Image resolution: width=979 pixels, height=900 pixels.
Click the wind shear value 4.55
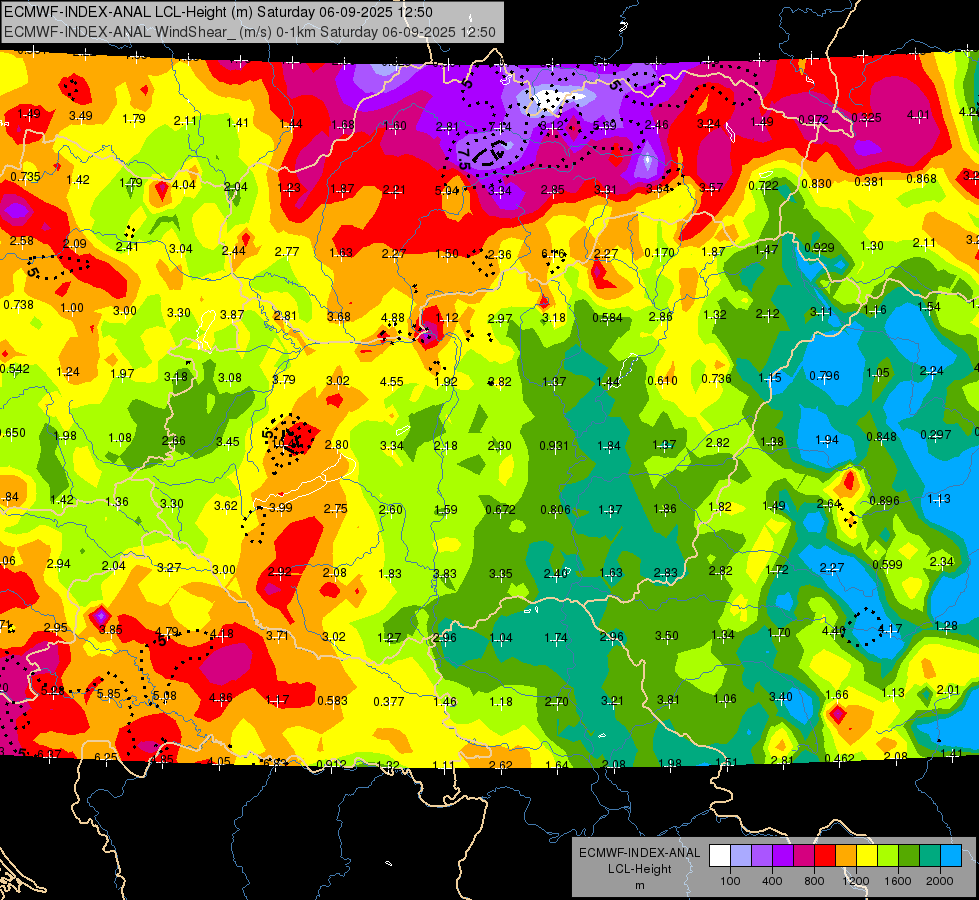click(391, 382)
